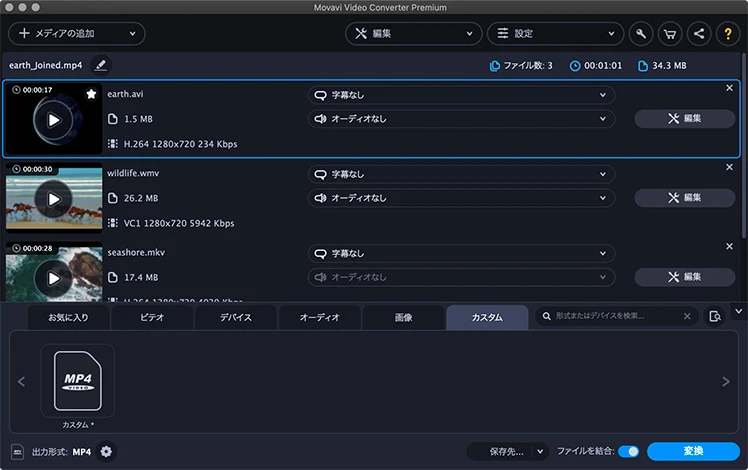748x470 pixels.
Task: Click the star icon on earth.avi thumbnail
Action: [91, 94]
